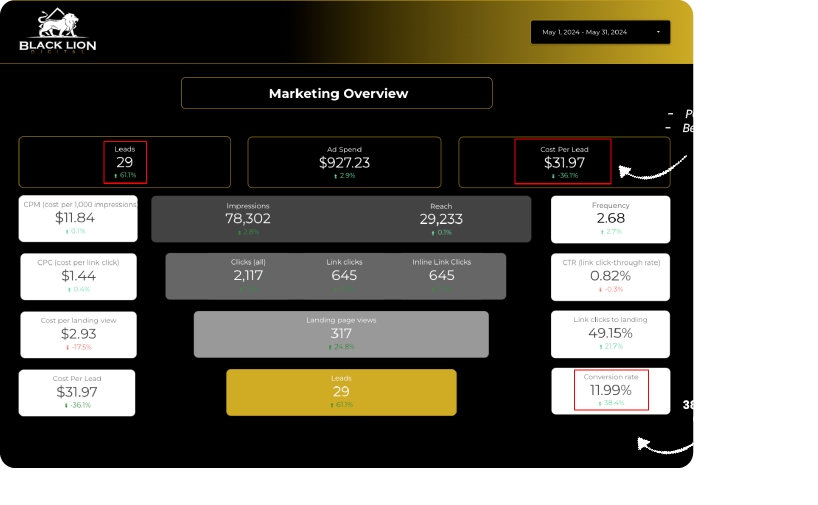Select the gold Leads 29 funnel bar
Screen dimensions: 818x505
click(341, 392)
